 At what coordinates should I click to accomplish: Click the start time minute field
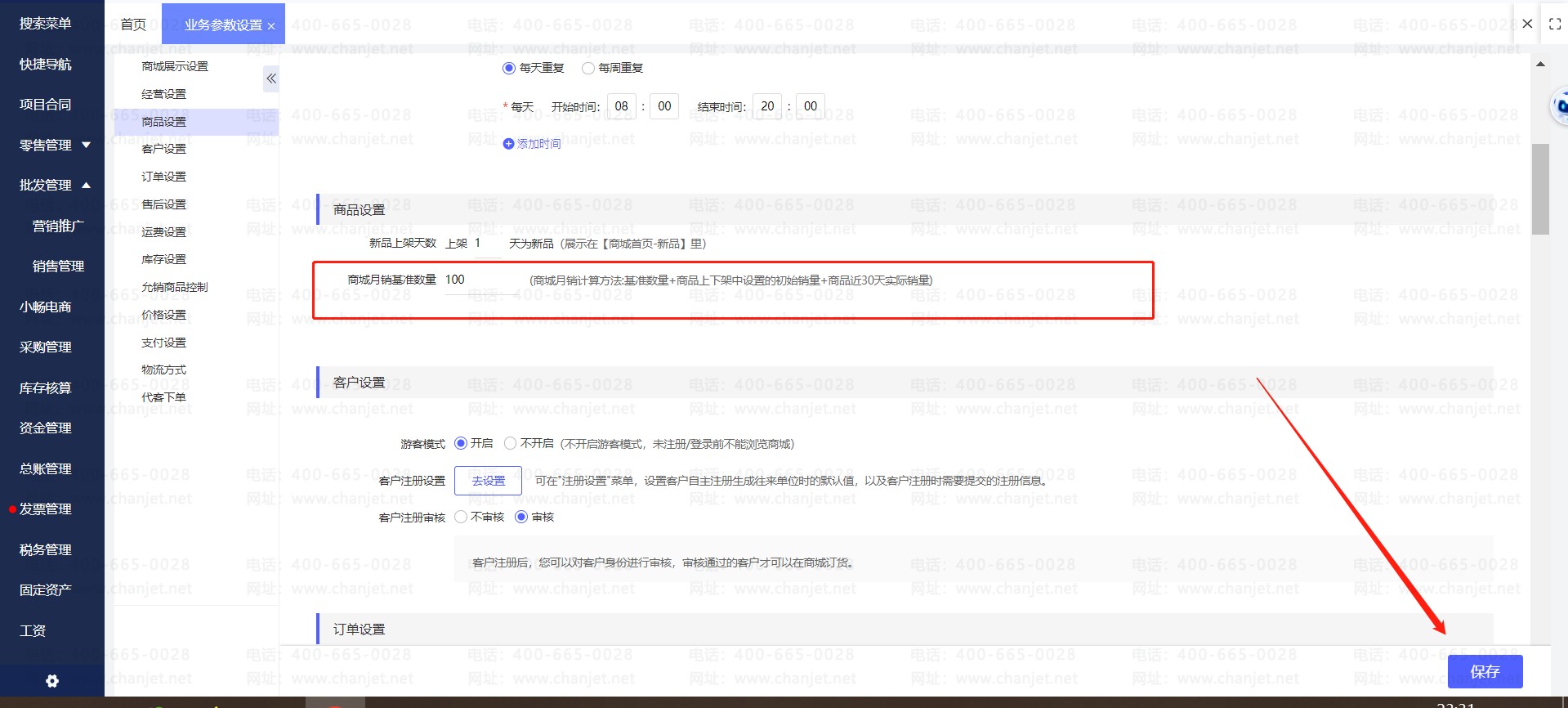664,106
